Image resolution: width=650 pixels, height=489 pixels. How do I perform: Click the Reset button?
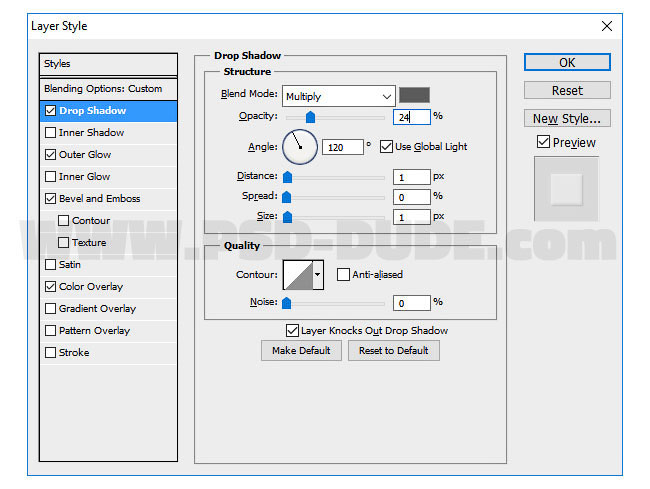[567, 90]
